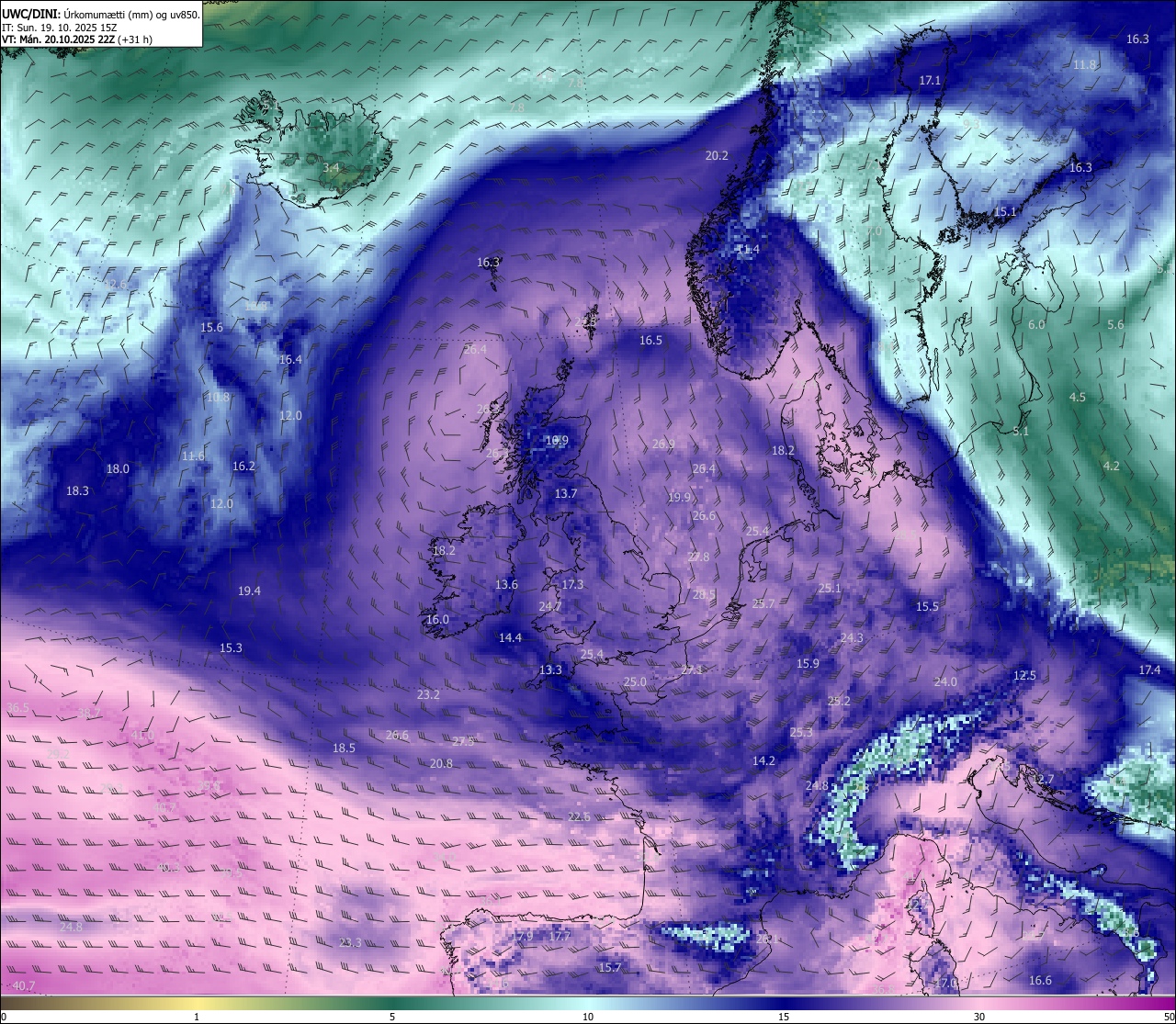Viewport: 1176px width, 1024px height.
Task: Click the 3.4 value over Iceland
Action: 332,168
